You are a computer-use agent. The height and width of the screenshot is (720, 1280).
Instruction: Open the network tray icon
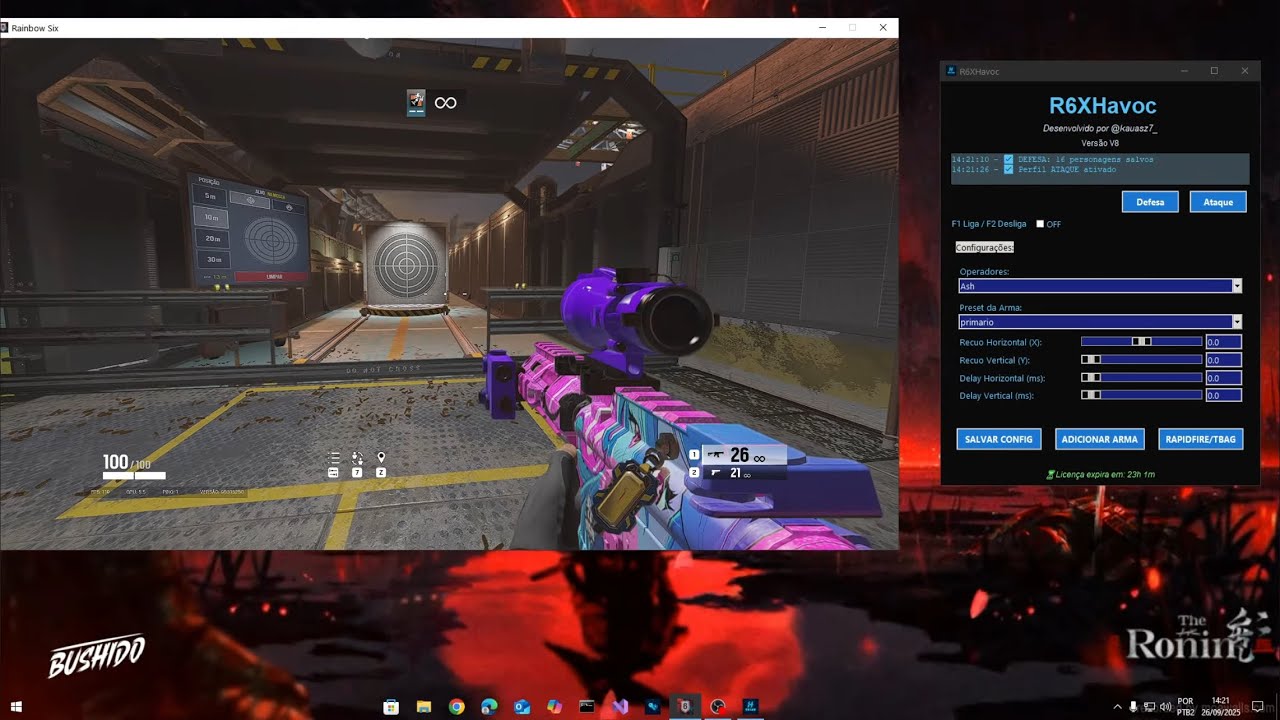coord(1149,707)
